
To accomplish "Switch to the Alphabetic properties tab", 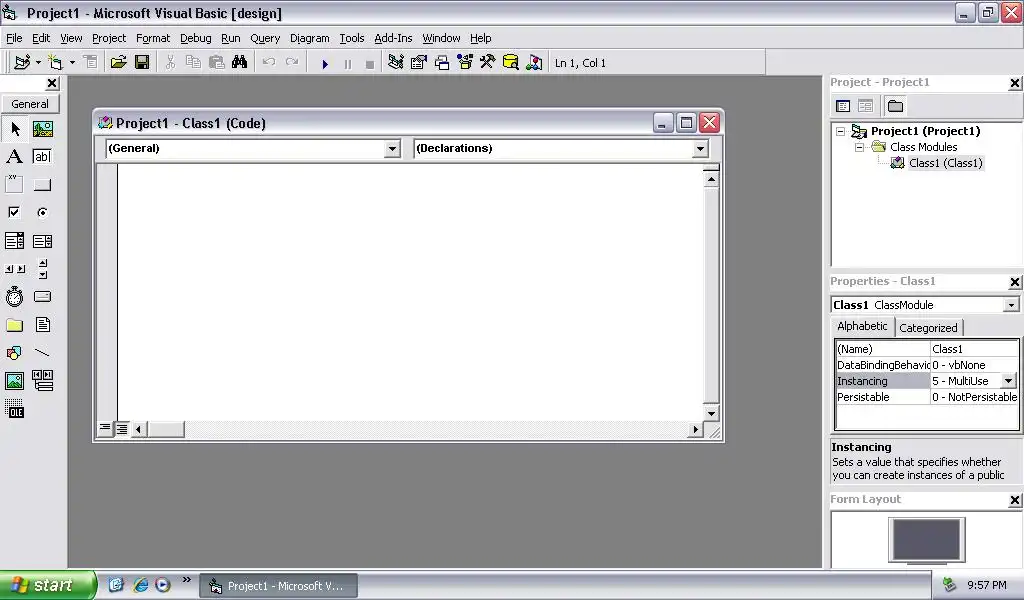I will click(862, 326).
